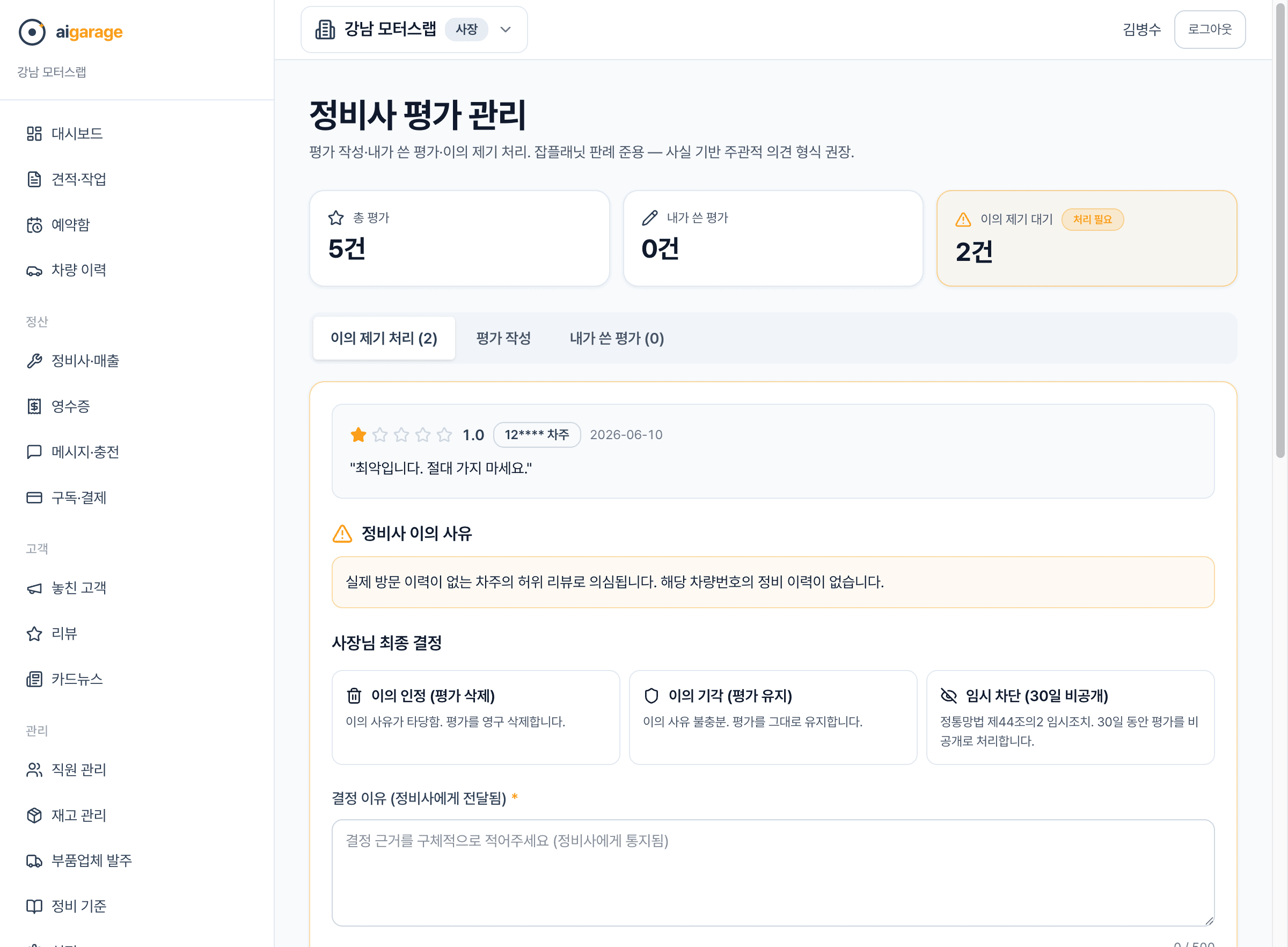Click the 사장 role badge
This screenshot has height=947, width=1288.
[466, 29]
